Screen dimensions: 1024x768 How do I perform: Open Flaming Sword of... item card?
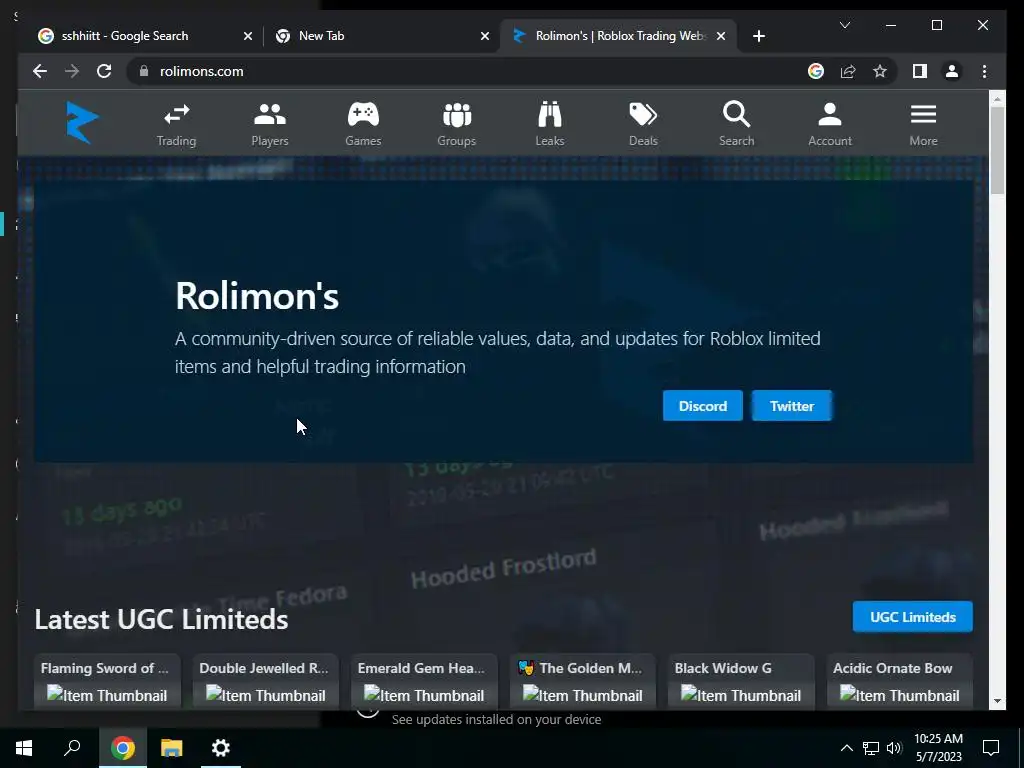click(x=106, y=681)
